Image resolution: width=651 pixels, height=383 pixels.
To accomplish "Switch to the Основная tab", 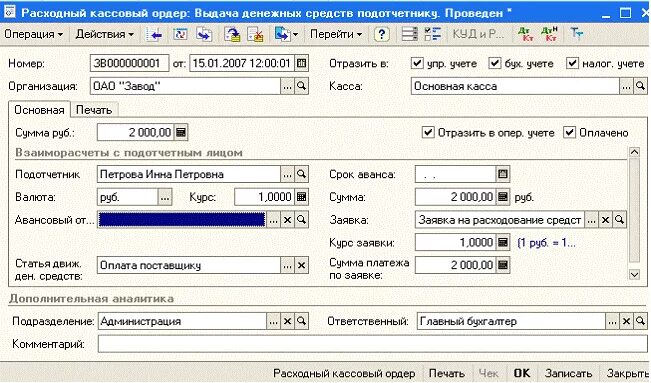I will [x=39, y=110].
